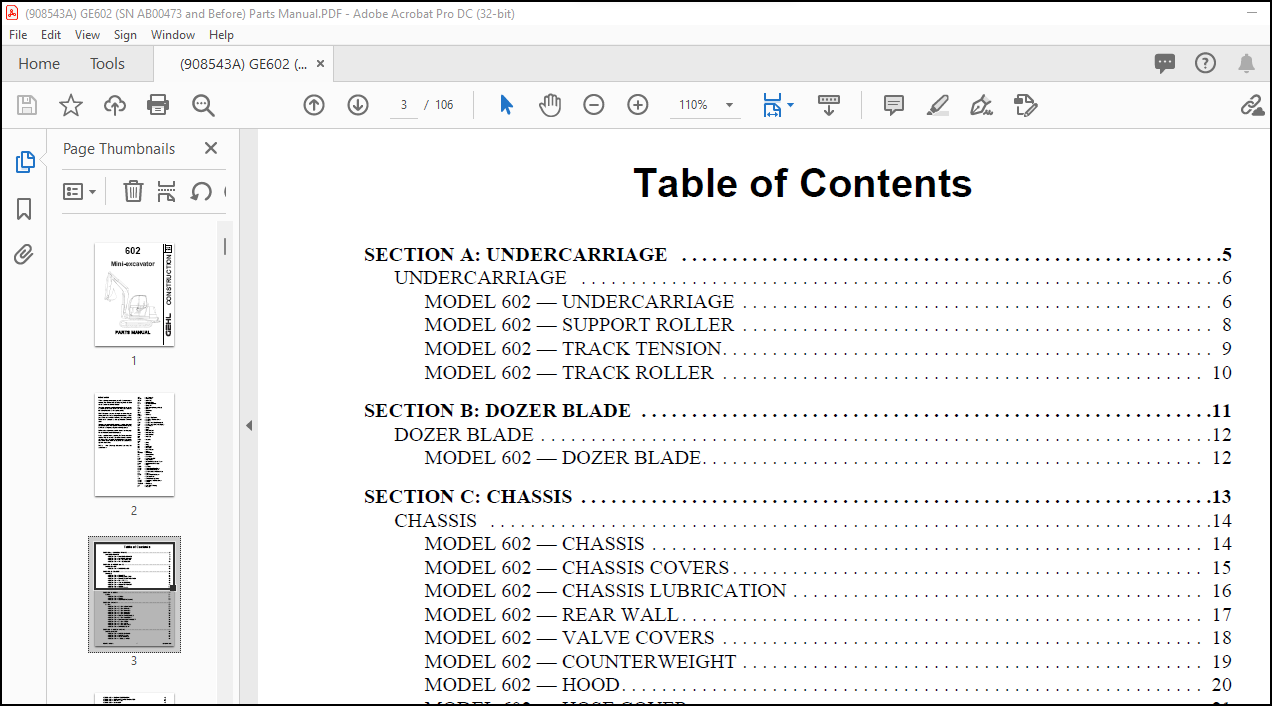1272x706 pixels.
Task: Close the GE602 document tab
Action: (320, 64)
